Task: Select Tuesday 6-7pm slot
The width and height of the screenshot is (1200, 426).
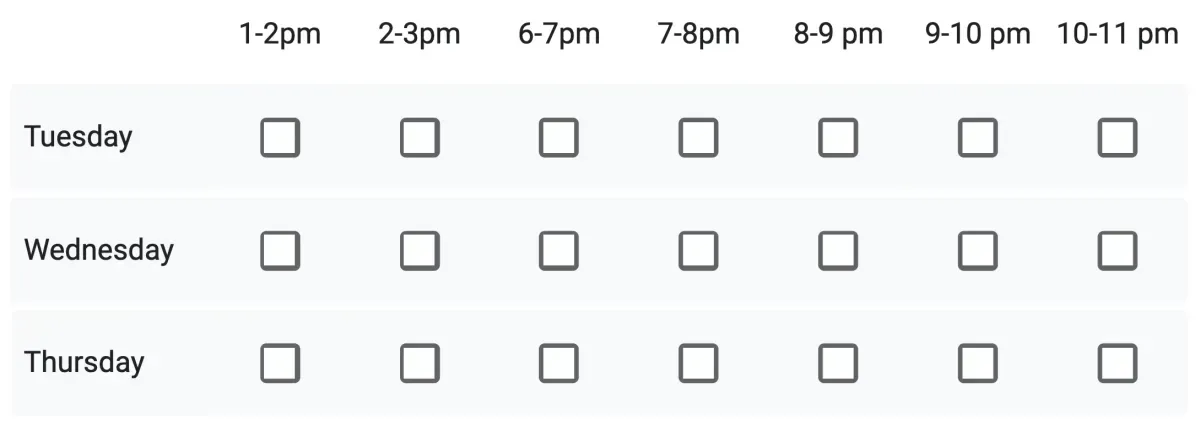Action: [559, 138]
